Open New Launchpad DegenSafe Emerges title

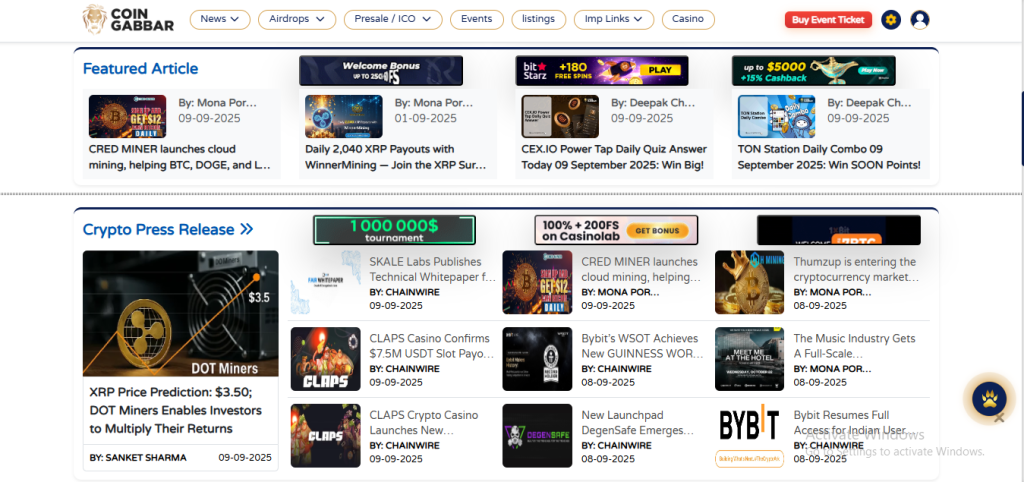[x=638, y=423]
